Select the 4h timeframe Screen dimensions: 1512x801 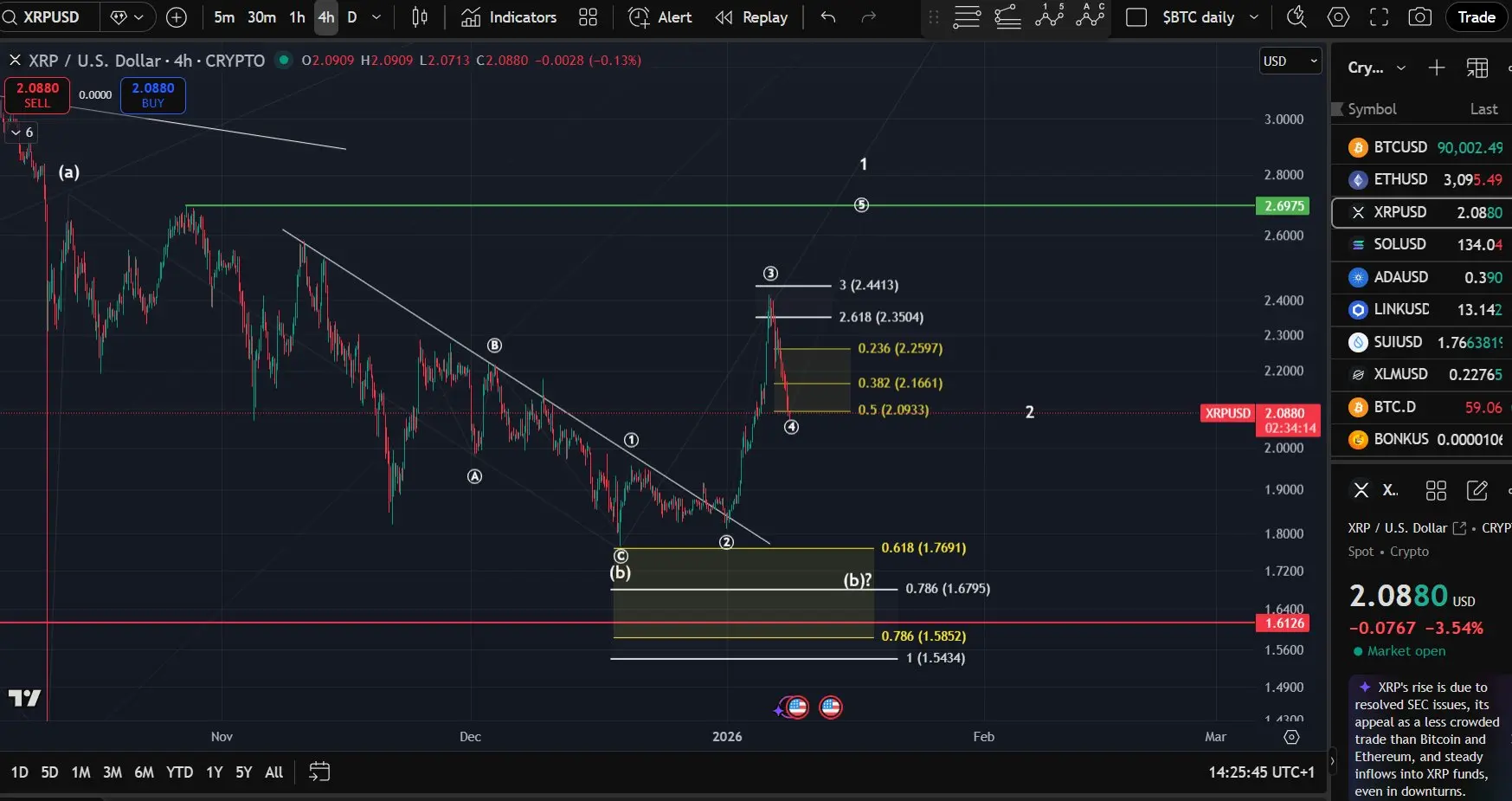pos(326,17)
